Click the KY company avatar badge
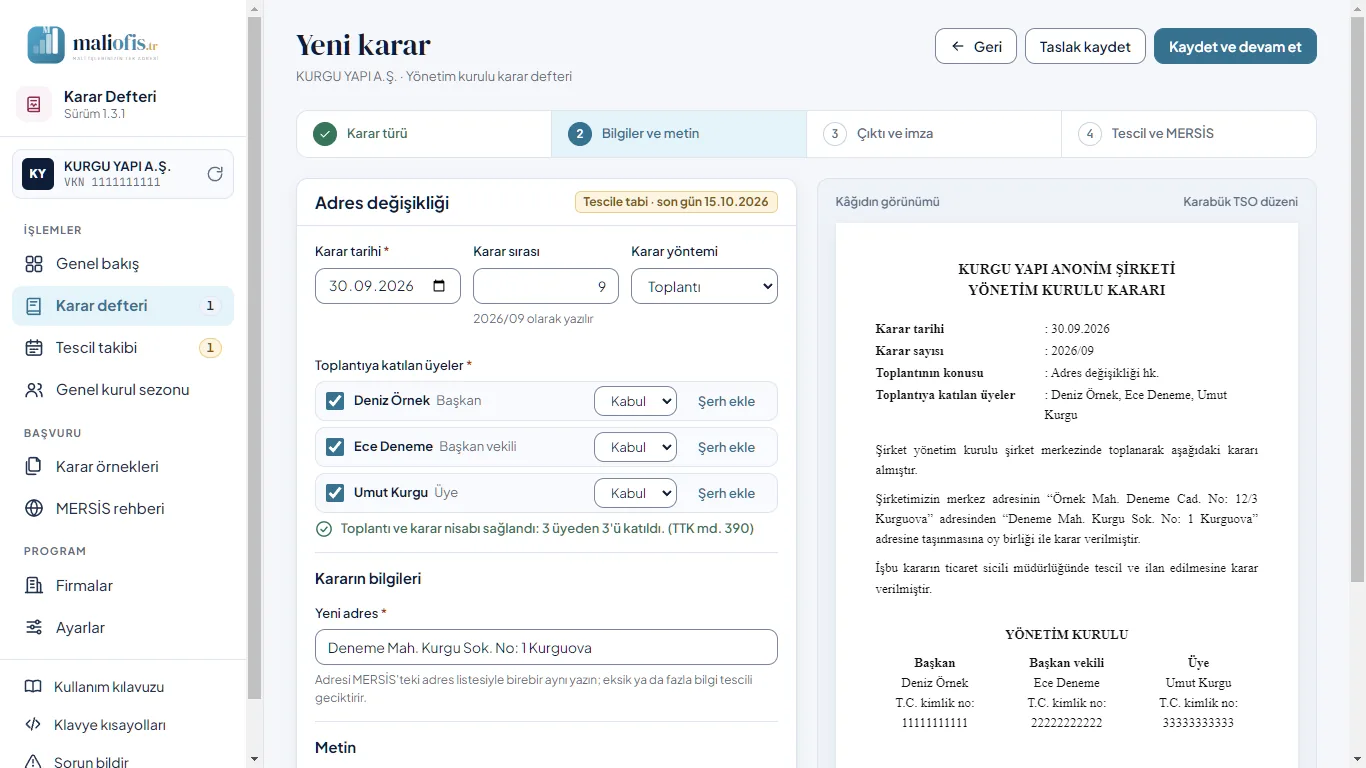 click(38, 174)
